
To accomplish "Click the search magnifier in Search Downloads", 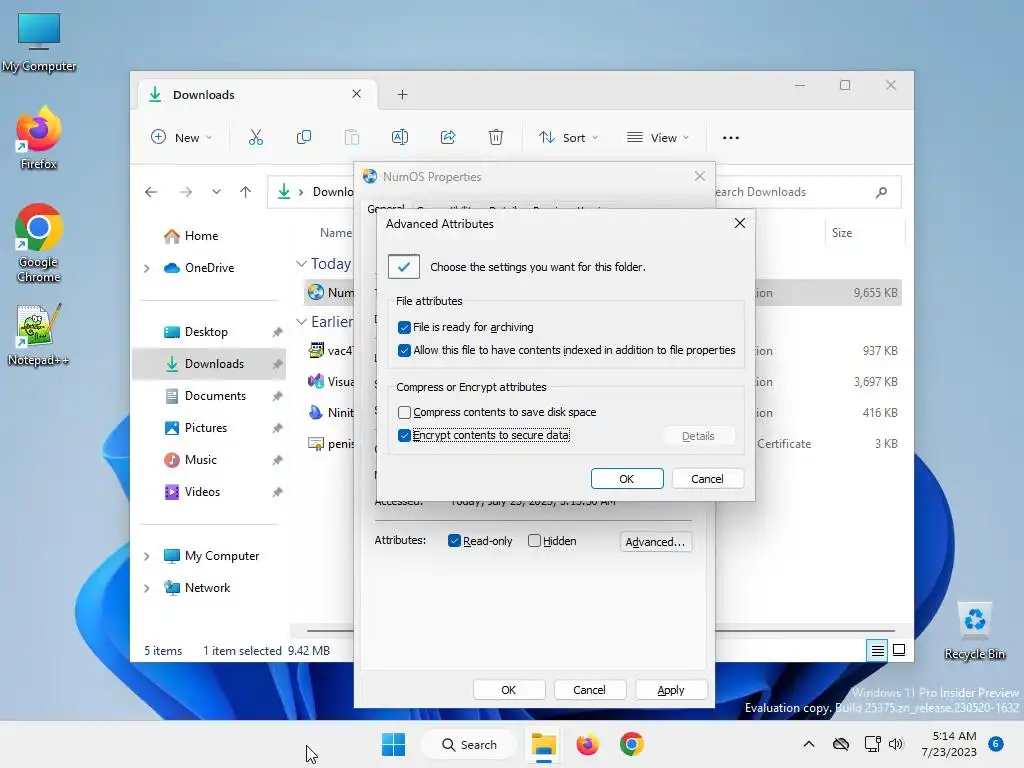I will pyautogui.click(x=881, y=192).
